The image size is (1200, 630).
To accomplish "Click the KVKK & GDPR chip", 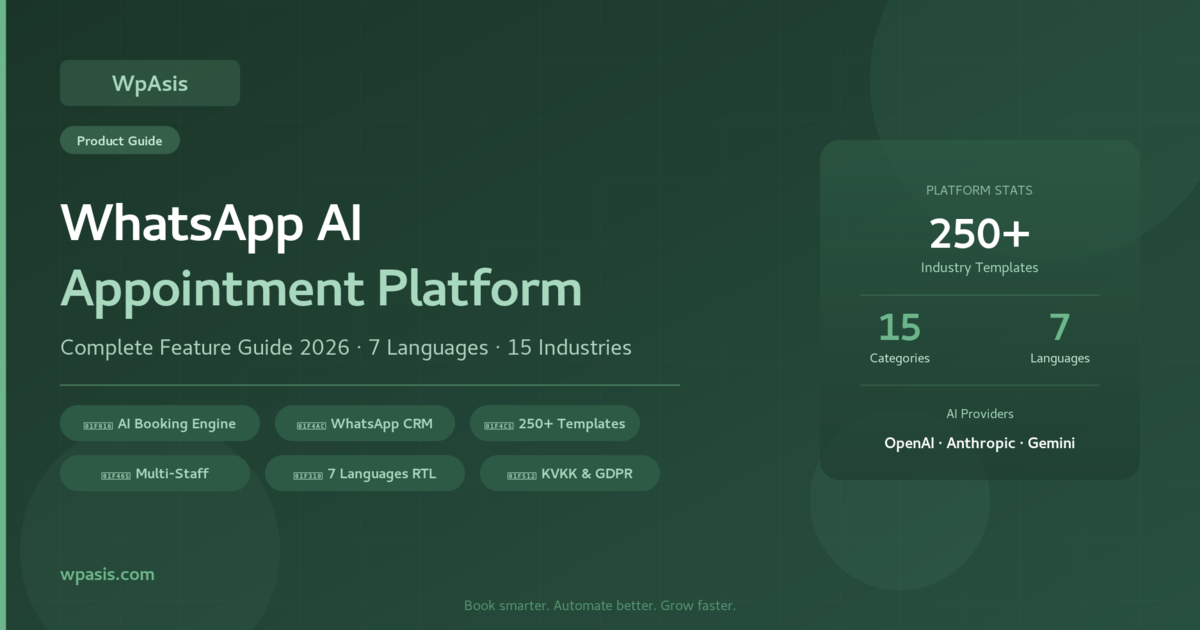I will [570, 473].
